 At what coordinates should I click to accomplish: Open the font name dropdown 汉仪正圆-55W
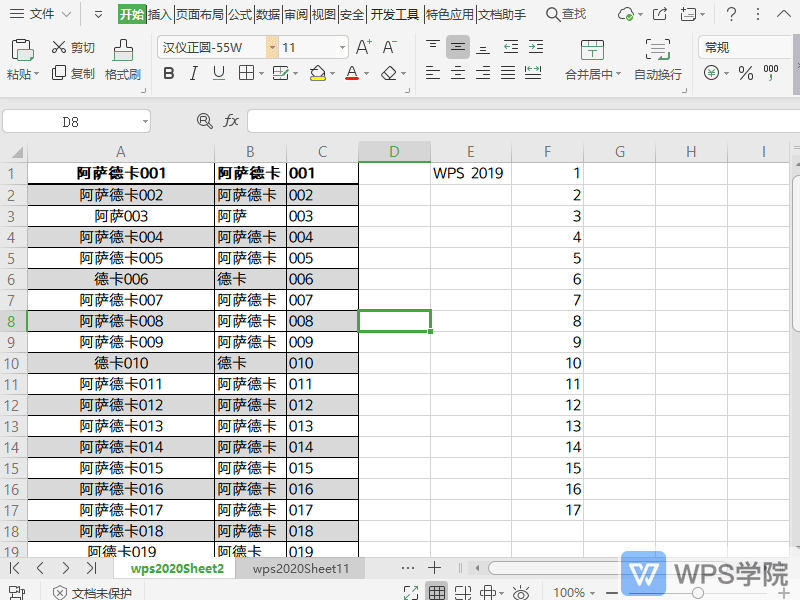[x=272, y=48]
